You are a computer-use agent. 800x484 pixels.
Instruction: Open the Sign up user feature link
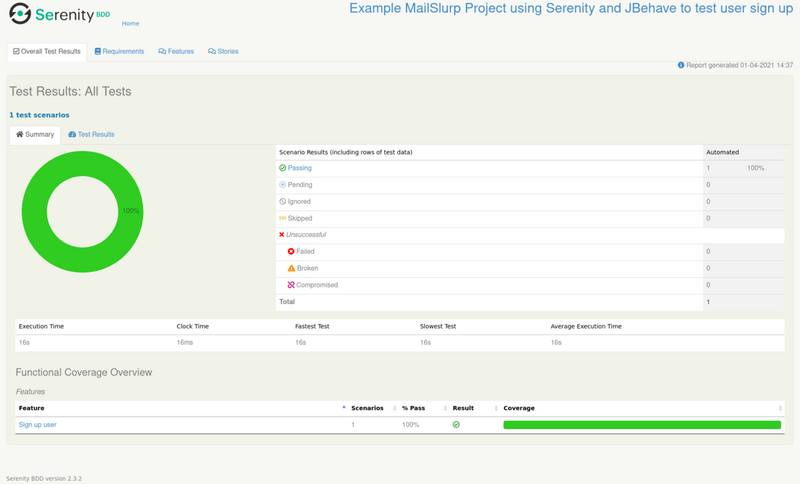point(38,425)
